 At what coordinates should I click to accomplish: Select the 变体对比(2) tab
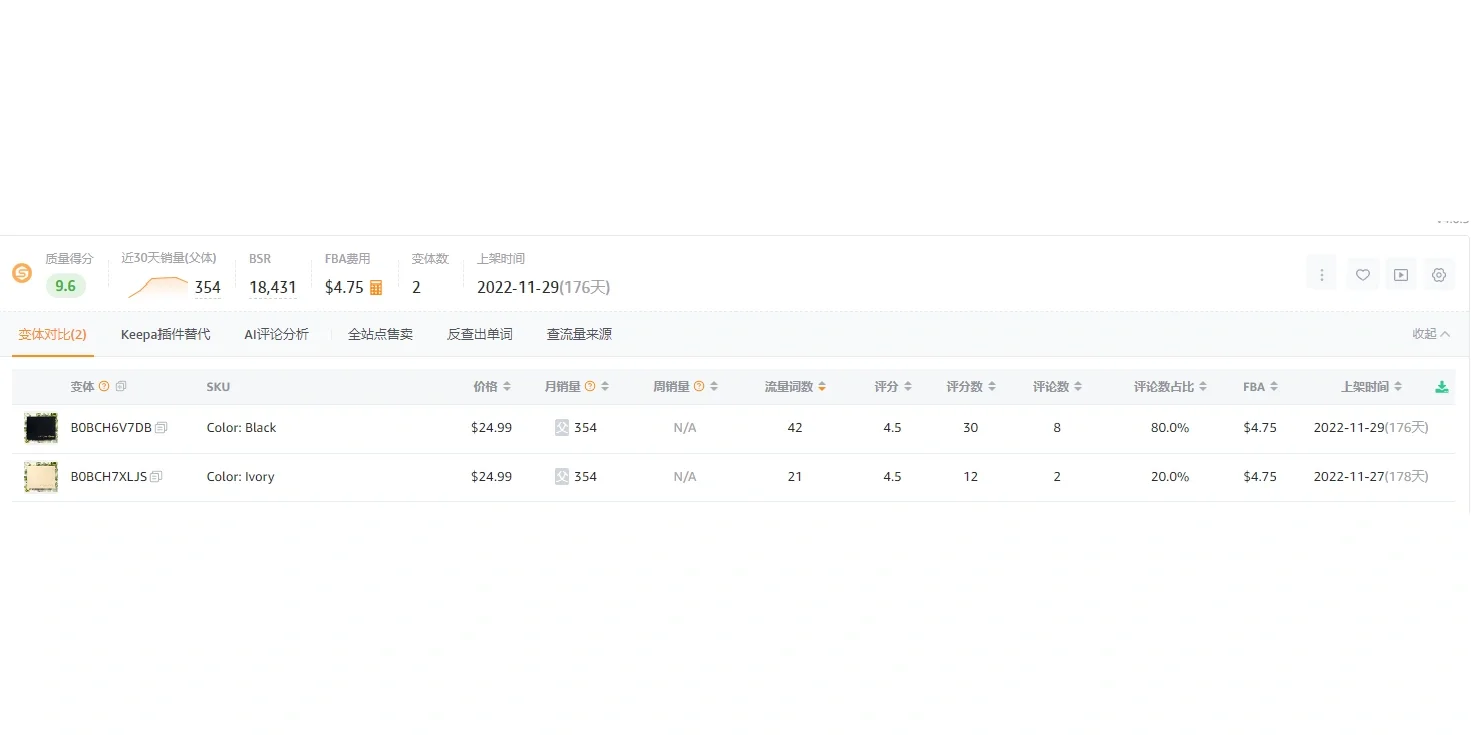pyautogui.click(x=53, y=334)
